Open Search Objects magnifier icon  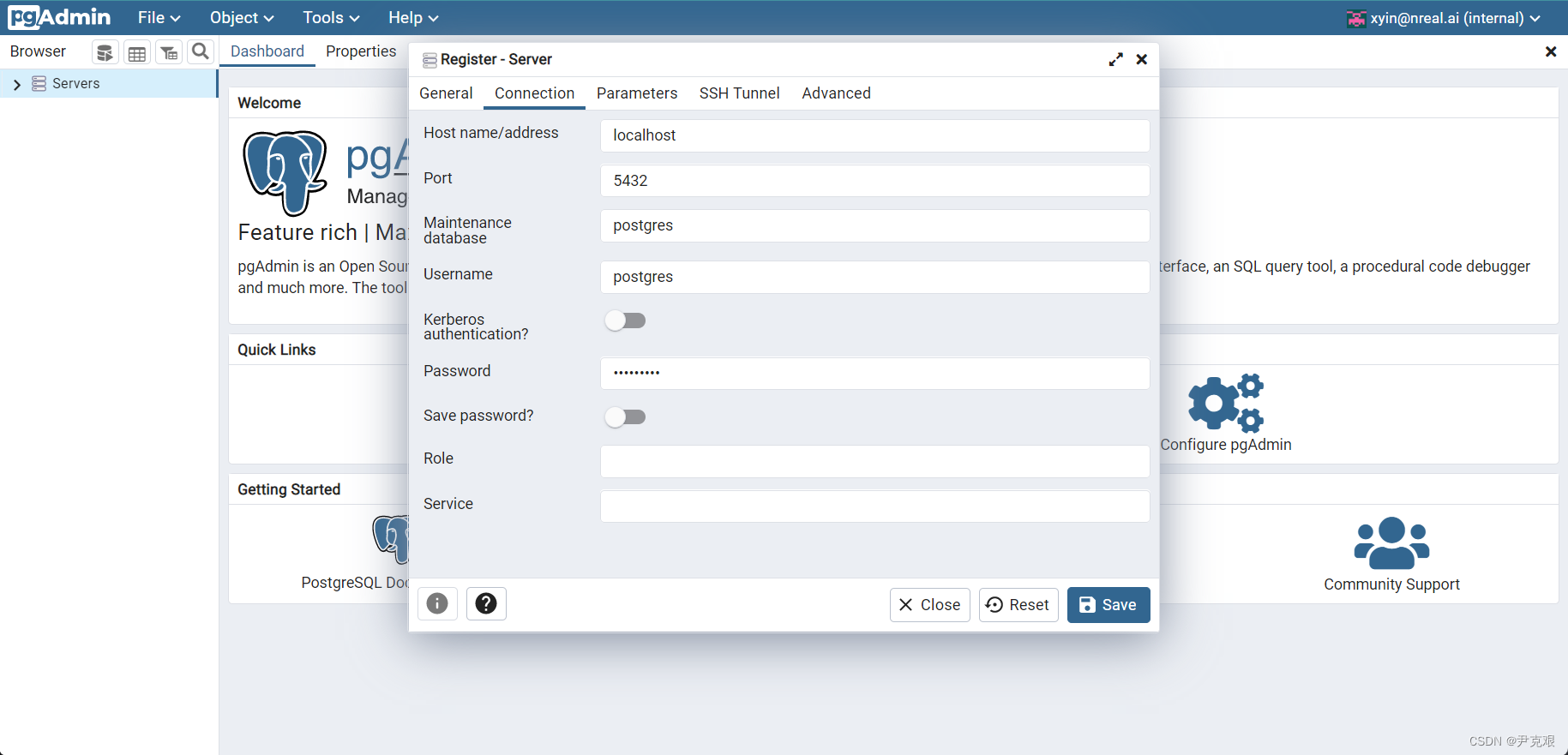click(x=201, y=52)
